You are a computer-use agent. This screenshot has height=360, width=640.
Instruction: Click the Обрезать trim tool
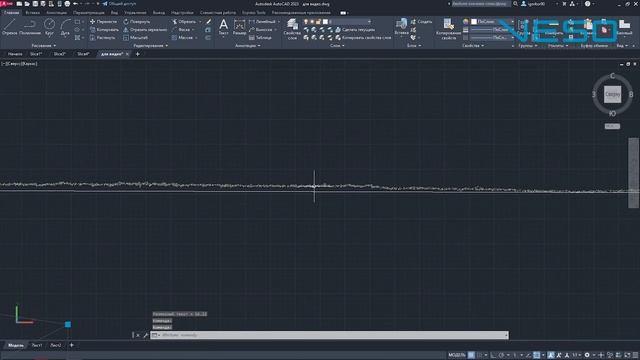pos(184,22)
